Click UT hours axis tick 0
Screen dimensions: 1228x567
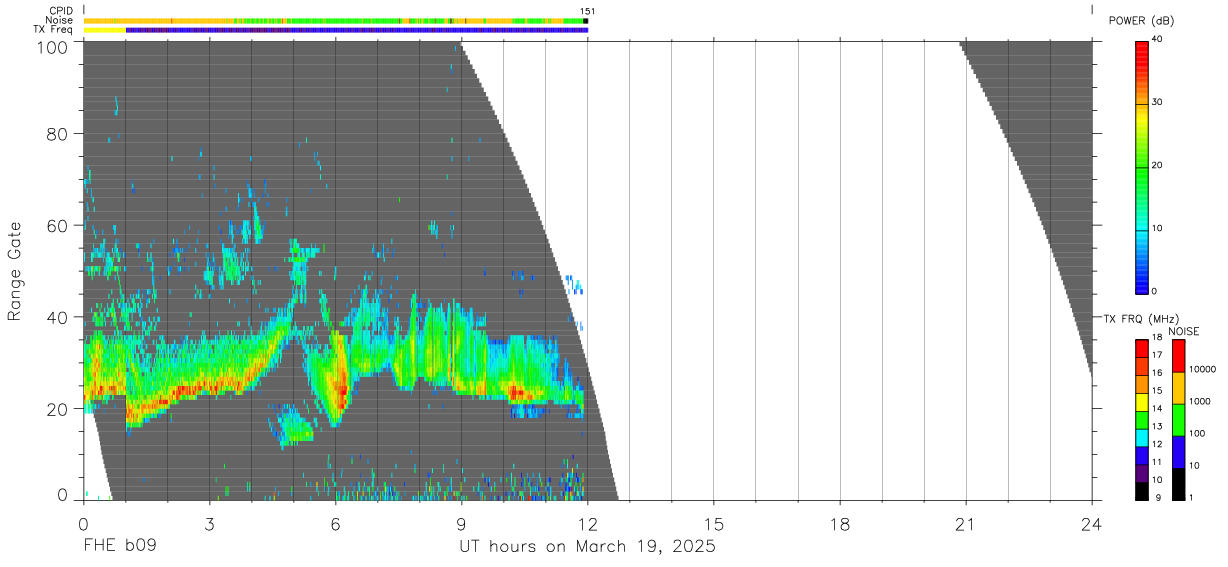tap(83, 523)
